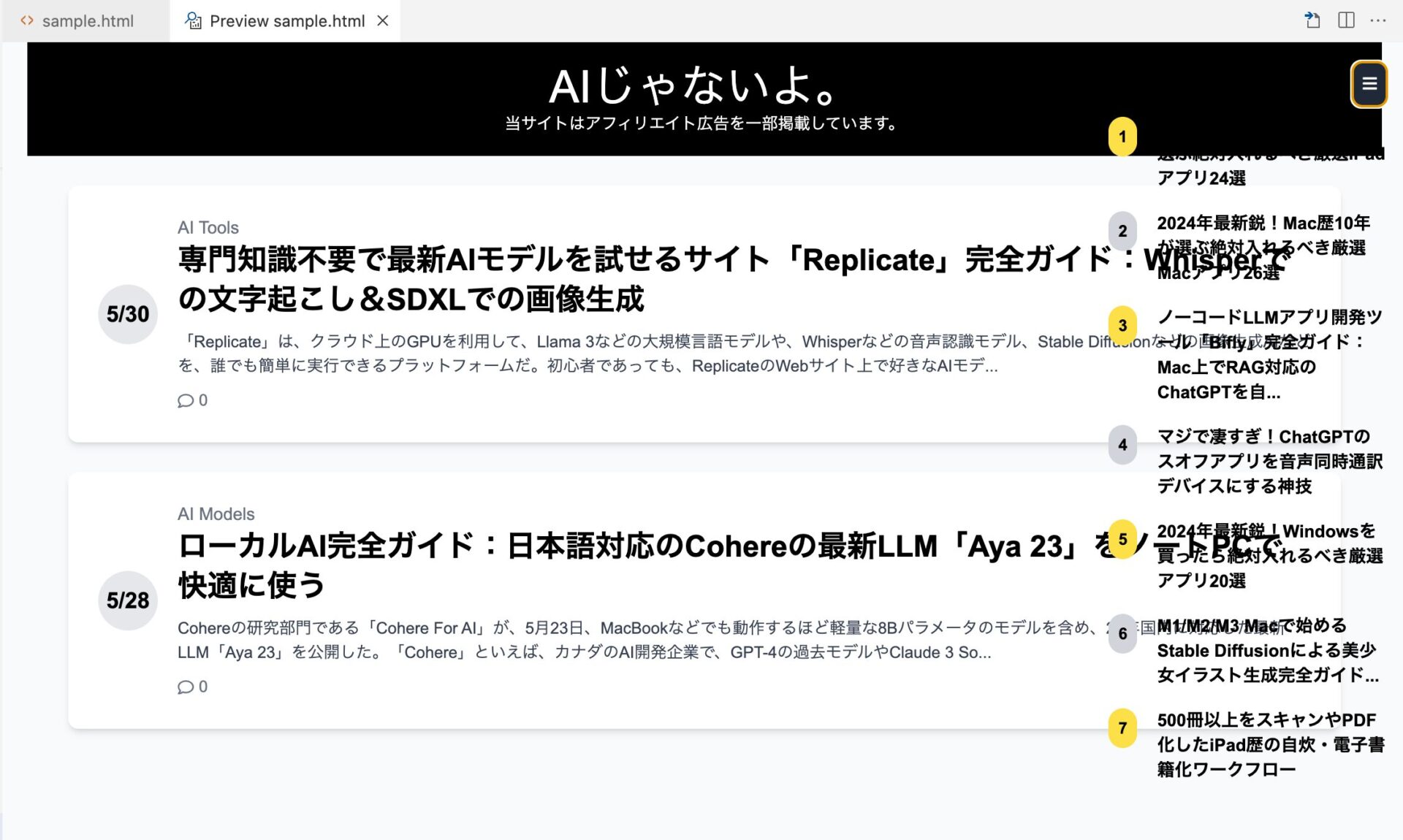The width and height of the screenshot is (1403, 840).
Task: Open the AI Models category link
Action: tap(216, 514)
